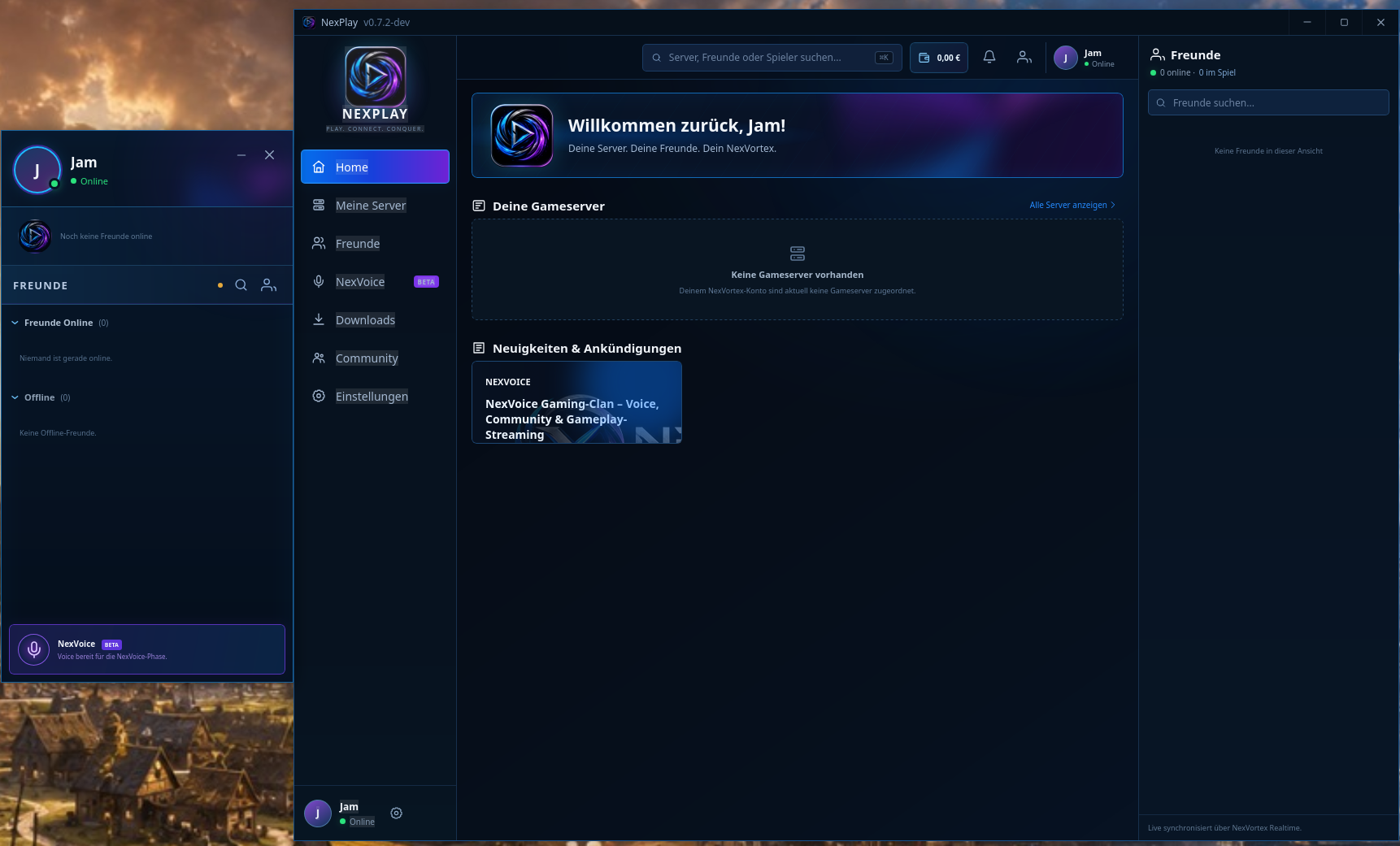This screenshot has height=846, width=1400.
Task: Click the Jam avatar in the friends window
Action: tap(37, 170)
